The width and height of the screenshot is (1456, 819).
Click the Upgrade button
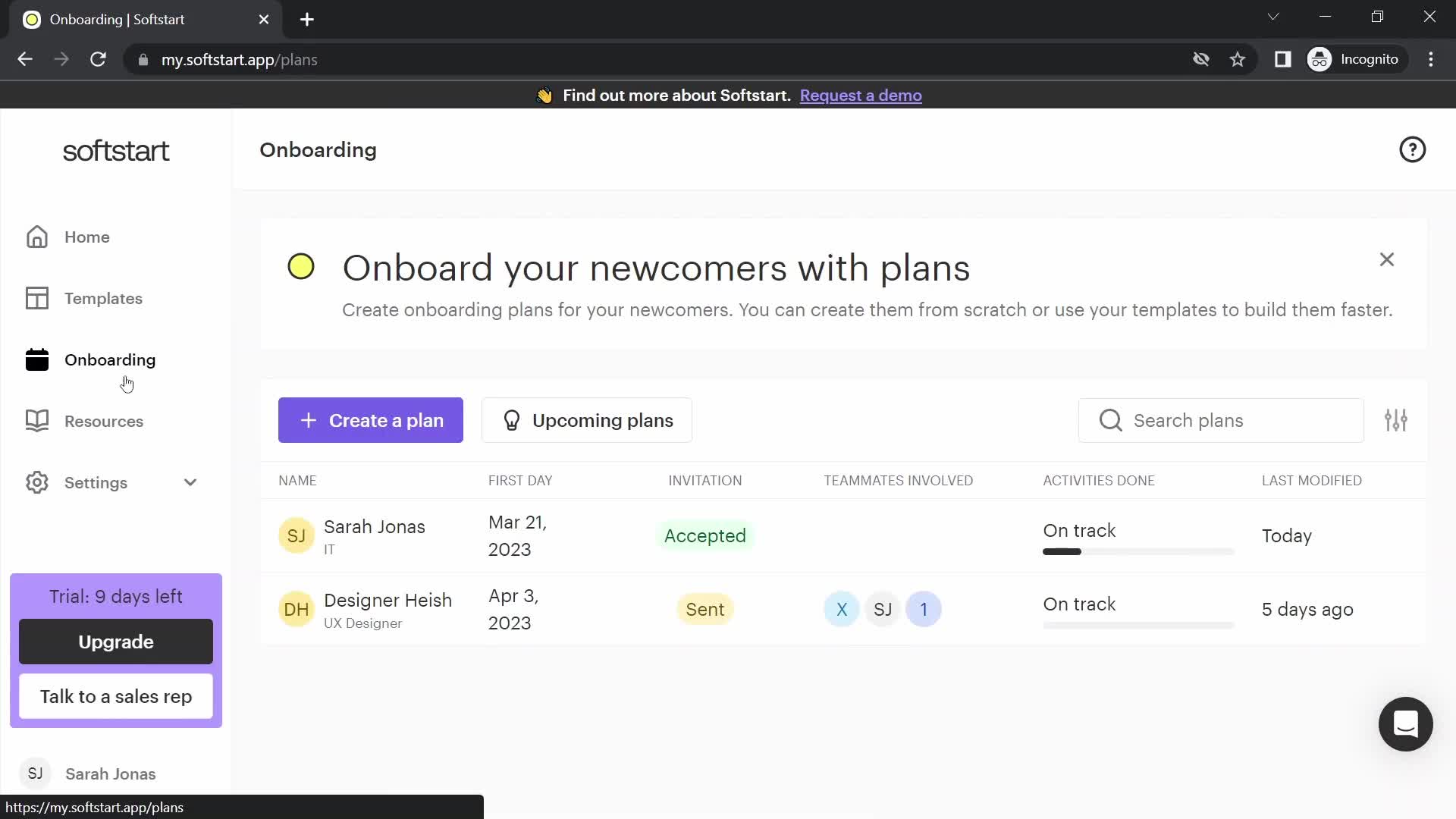click(x=116, y=642)
